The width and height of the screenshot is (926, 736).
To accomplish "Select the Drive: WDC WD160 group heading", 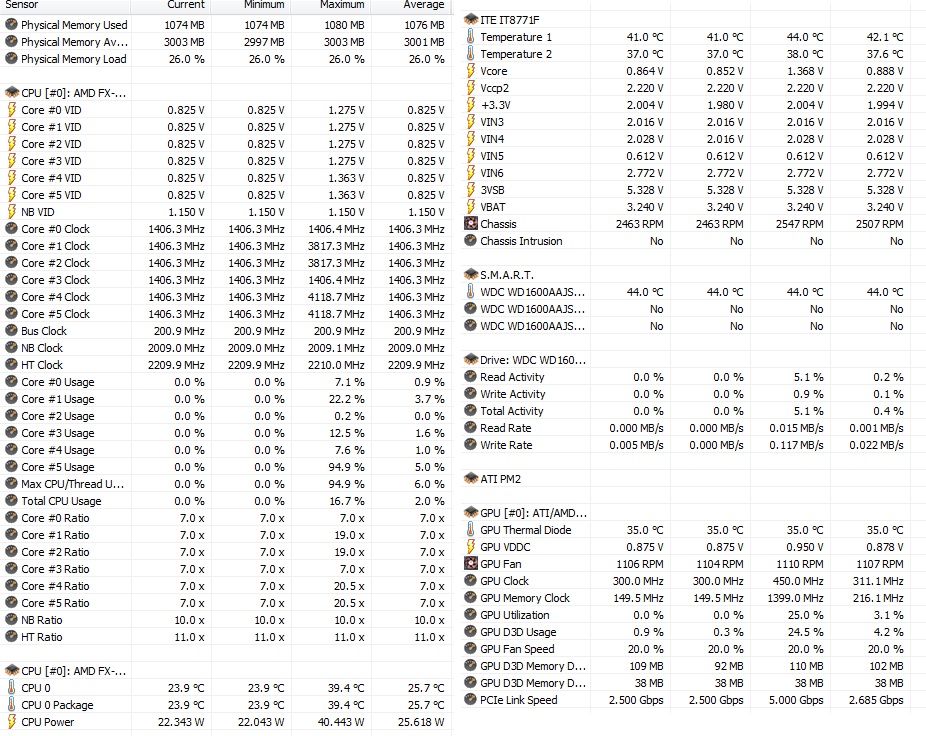I will pos(533,360).
